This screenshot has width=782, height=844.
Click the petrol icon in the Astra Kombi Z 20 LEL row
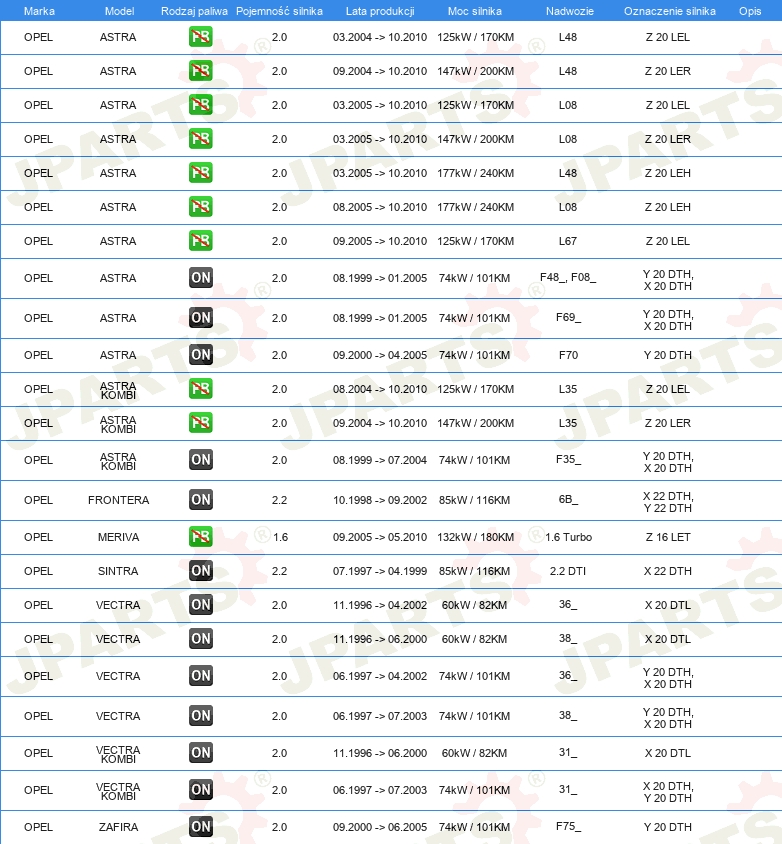[200, 388]
